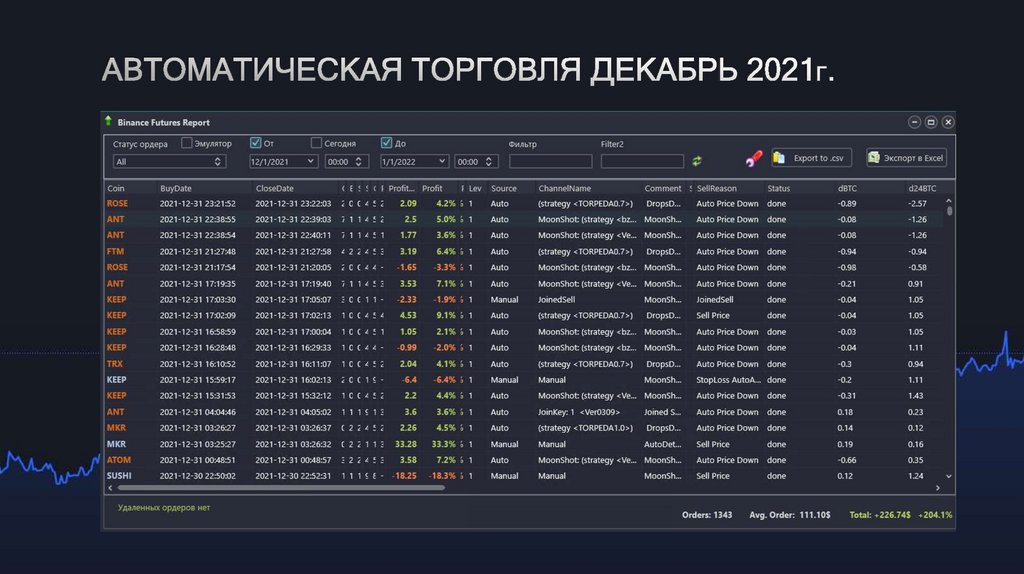Click the Total: +226.74$ text
The image size is (1024, 574).
point(880,515)
